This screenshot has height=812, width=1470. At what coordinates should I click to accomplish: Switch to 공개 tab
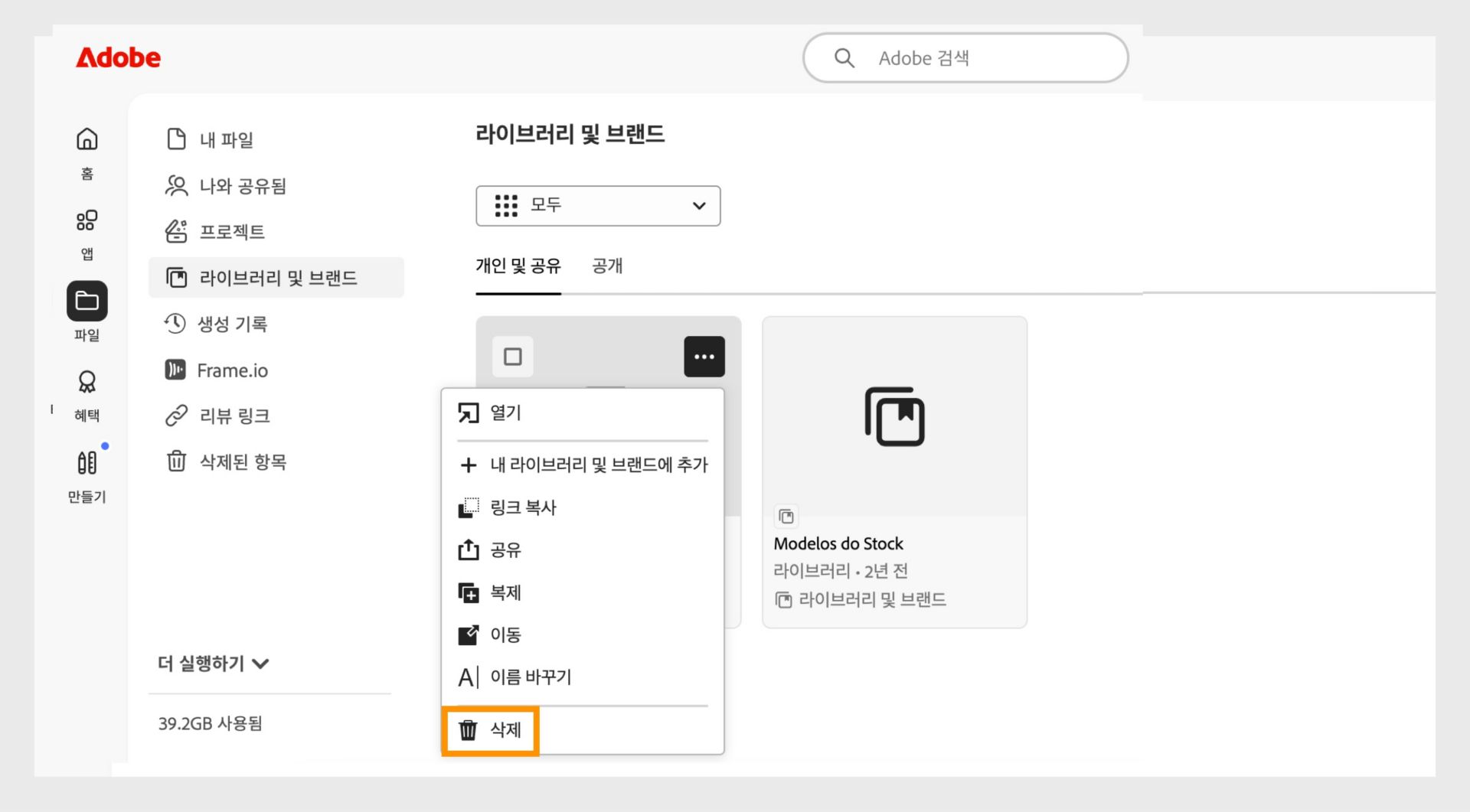607,266
